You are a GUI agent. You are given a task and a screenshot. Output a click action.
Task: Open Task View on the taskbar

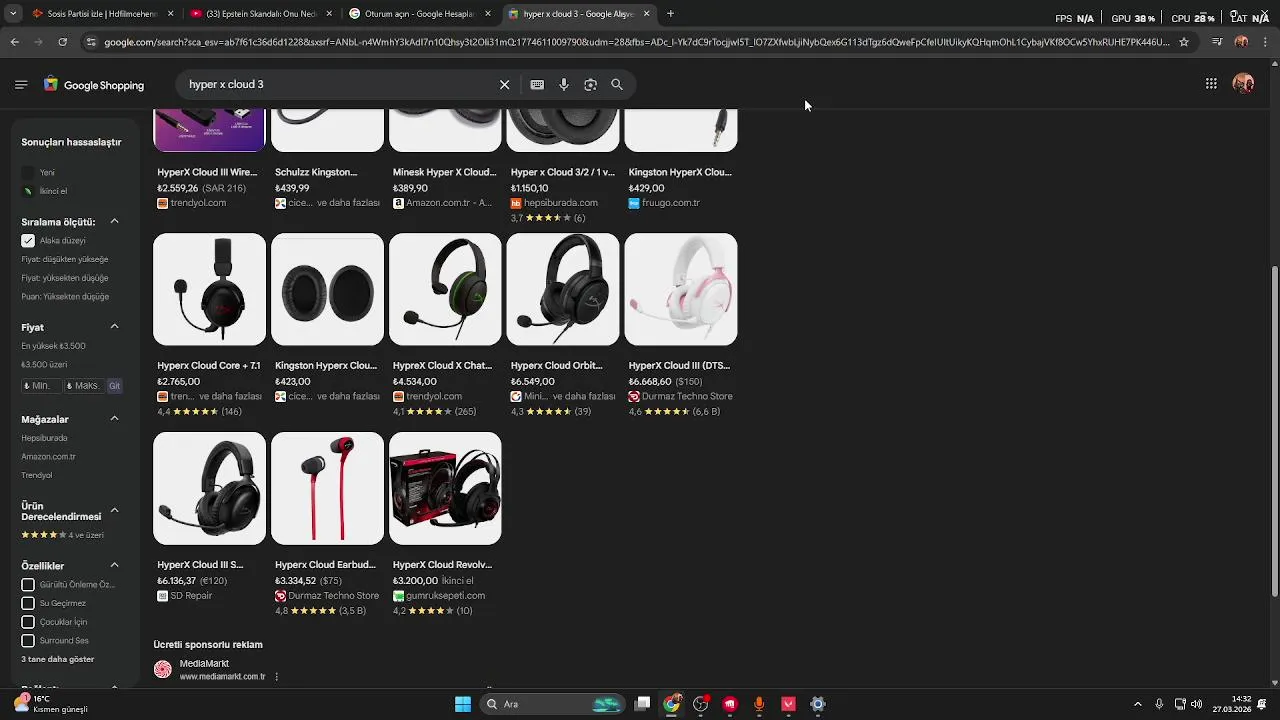pyautogui.click(x=643, y=704)
